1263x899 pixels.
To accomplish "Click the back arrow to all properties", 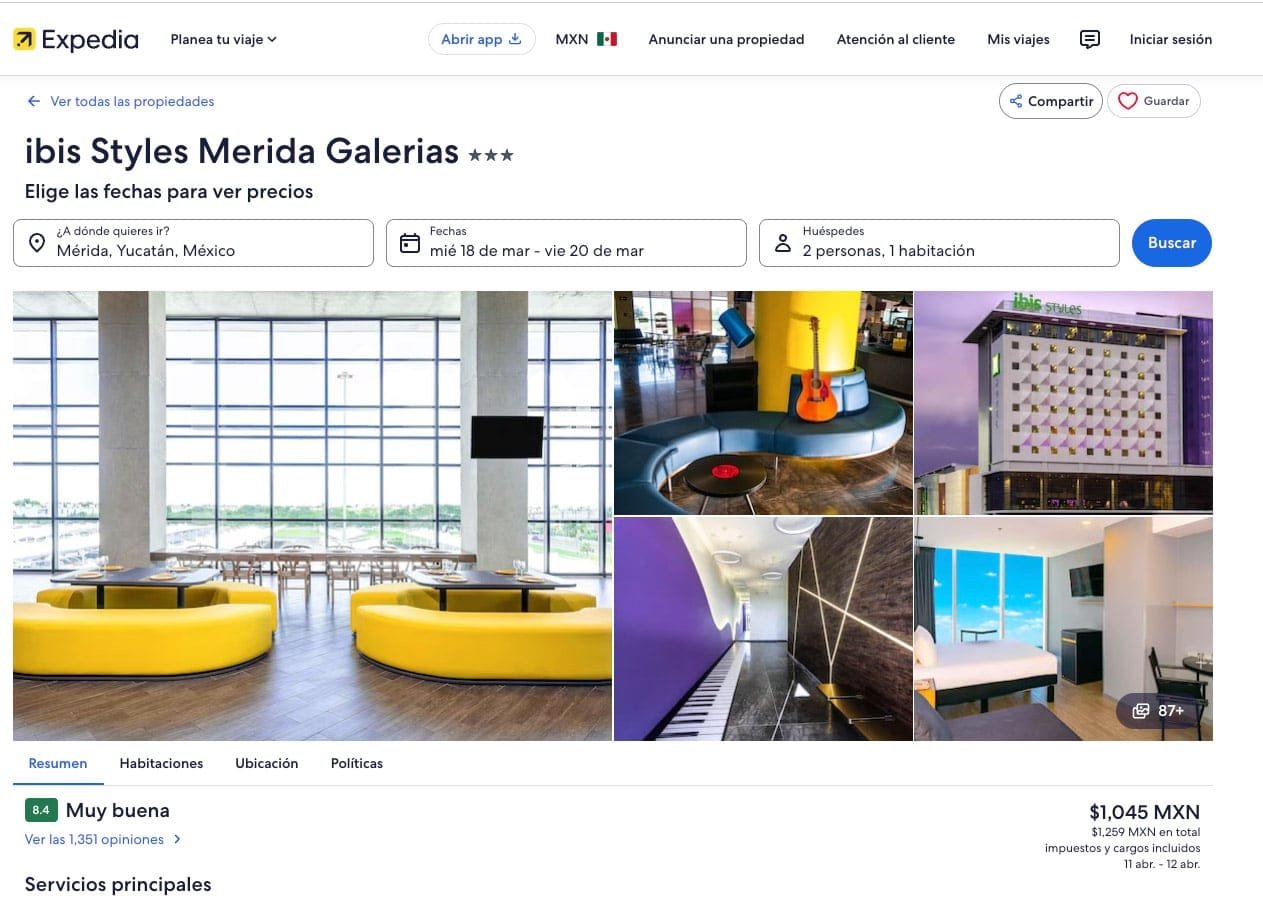I will click(34, 101).
